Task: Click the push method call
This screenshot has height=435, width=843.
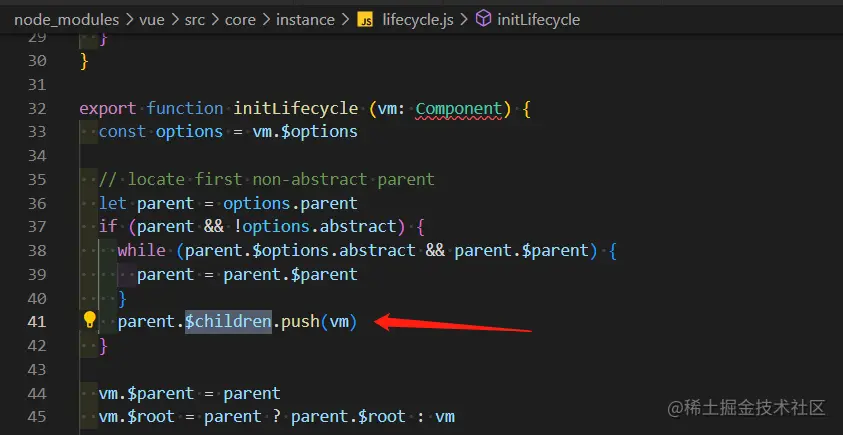Action: [x=300, y=321]
